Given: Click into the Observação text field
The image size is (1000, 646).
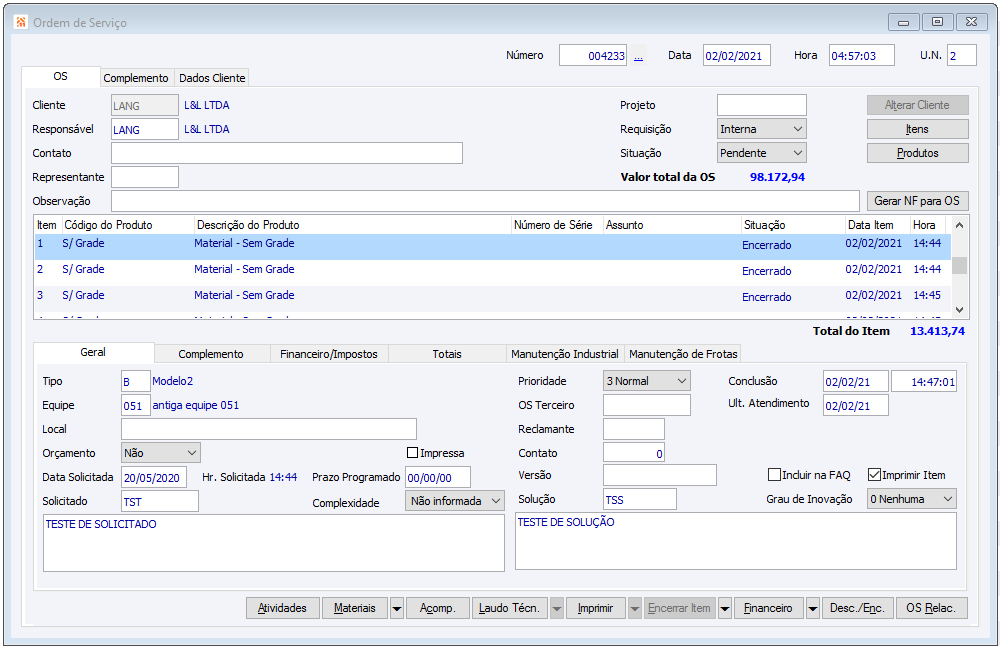Looking at the screenshot, I should click(x=484, y=201).
